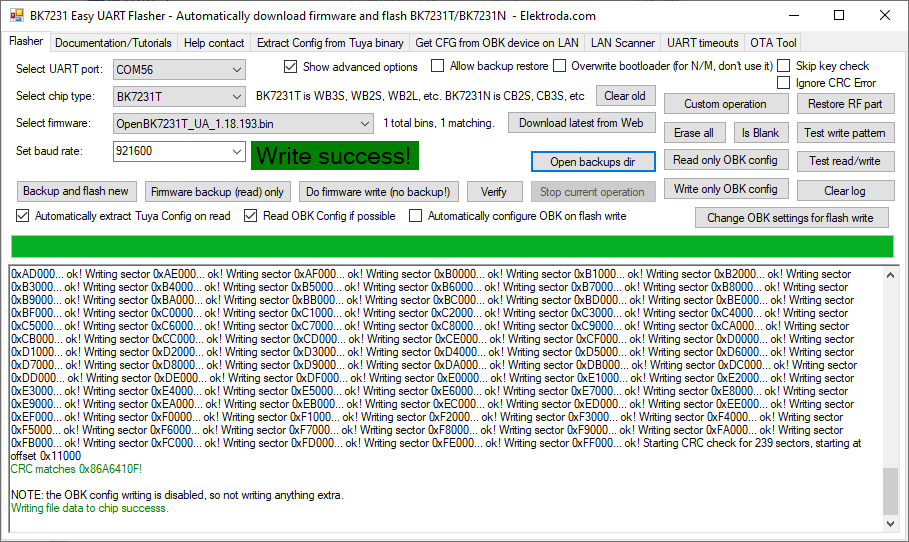This screenshot has width=909, height=542.
Task: Click the Clear old button
Action: (624, 96)
